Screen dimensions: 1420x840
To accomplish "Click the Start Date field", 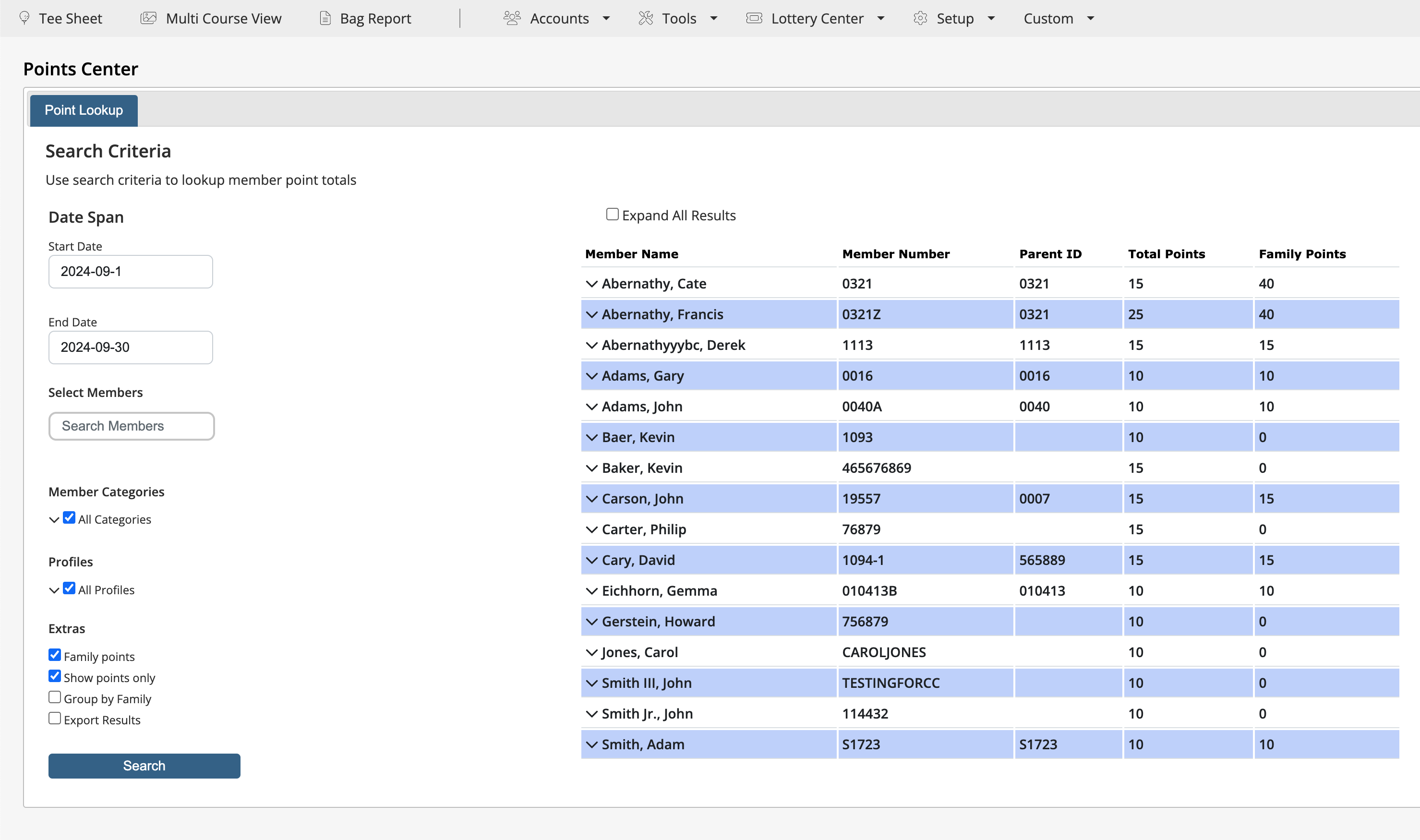I will coord(131,272).
